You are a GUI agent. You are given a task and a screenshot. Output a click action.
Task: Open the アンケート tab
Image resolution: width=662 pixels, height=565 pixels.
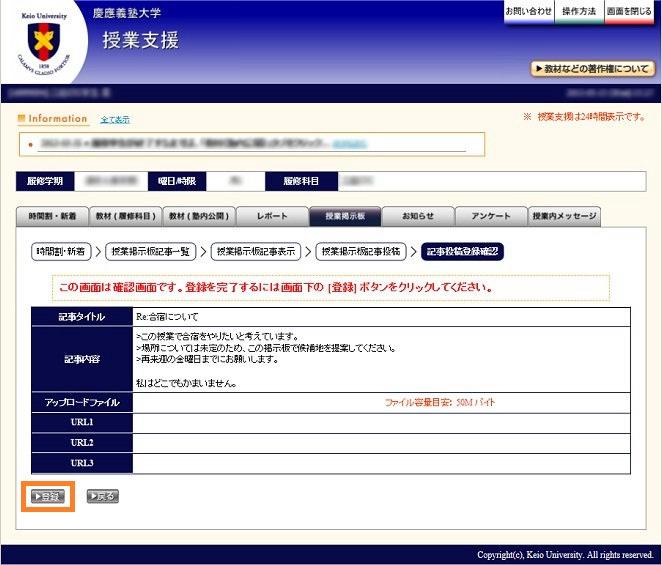[491, 217]
